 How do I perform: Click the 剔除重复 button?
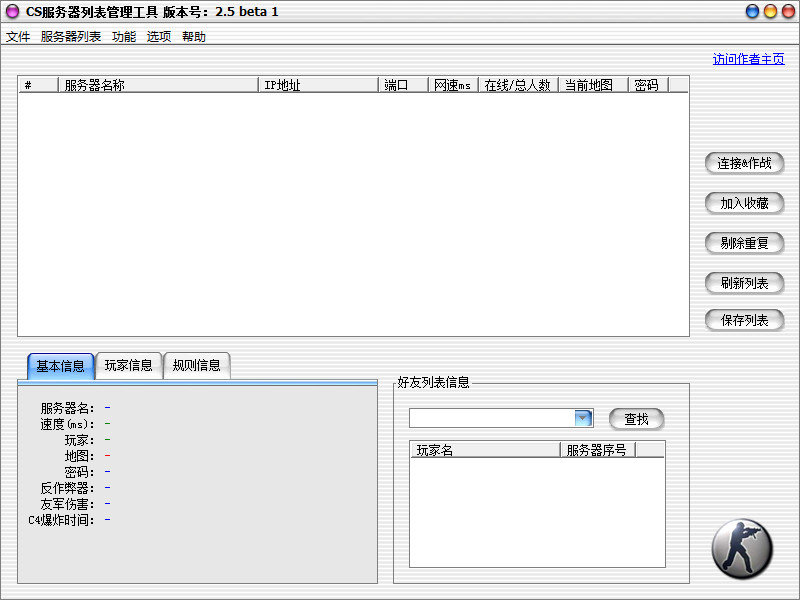pos(744,243)
